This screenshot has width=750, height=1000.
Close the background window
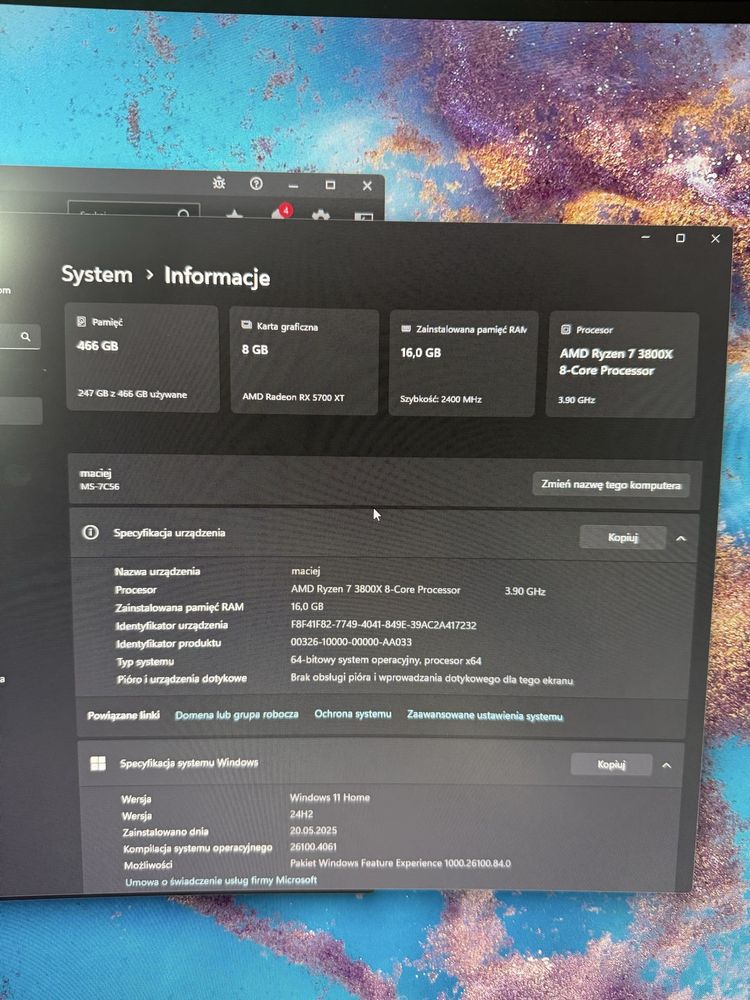367,186
